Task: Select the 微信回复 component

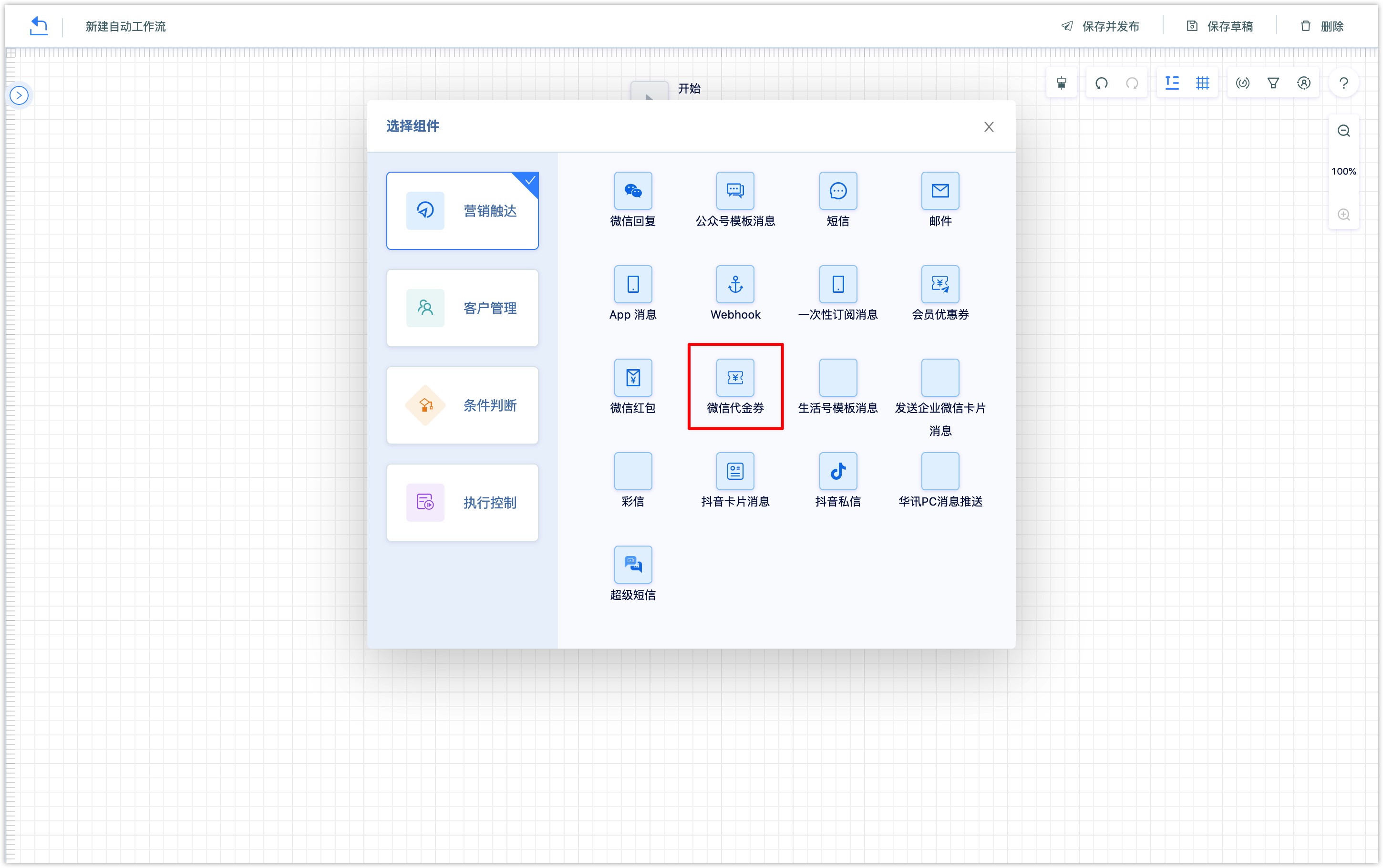Action: (632, 200)
